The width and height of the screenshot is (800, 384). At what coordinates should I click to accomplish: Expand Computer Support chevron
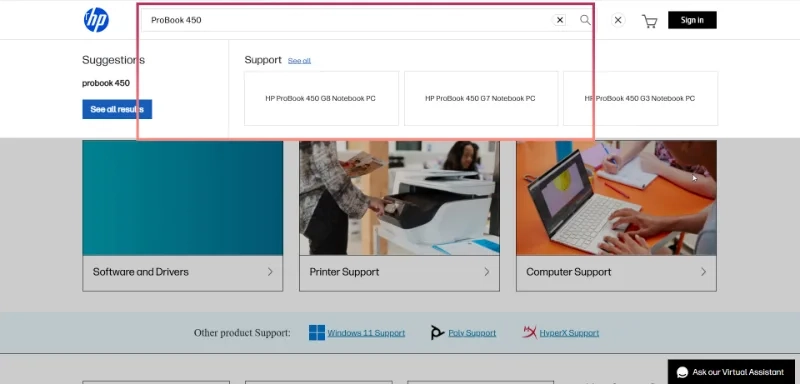pos(704,272)
